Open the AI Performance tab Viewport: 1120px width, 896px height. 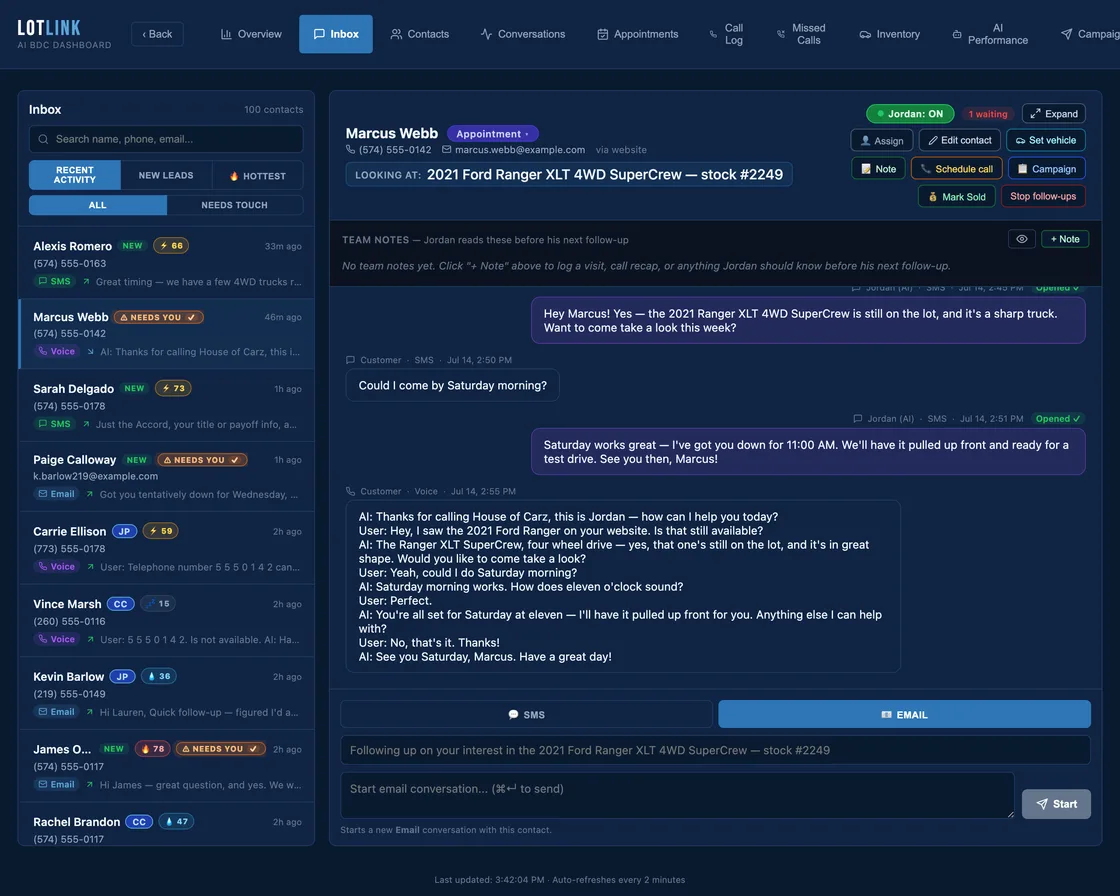[x=990, y=34]
